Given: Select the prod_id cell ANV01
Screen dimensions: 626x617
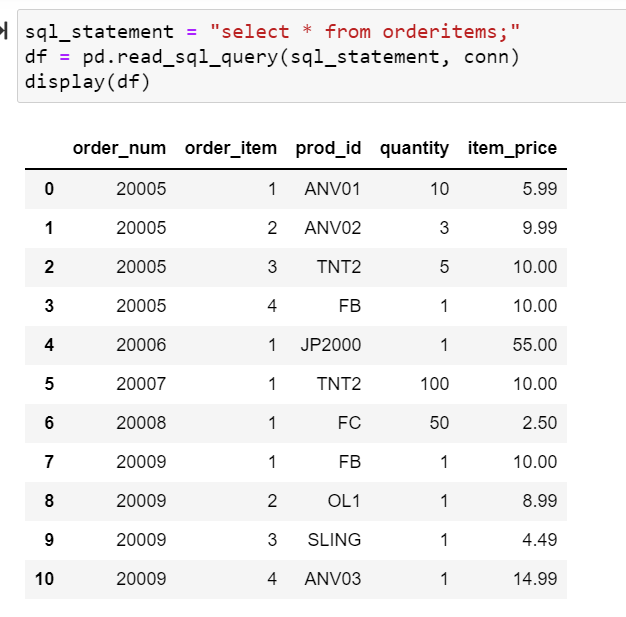Looking at the screenshot, I should (333, 189).
